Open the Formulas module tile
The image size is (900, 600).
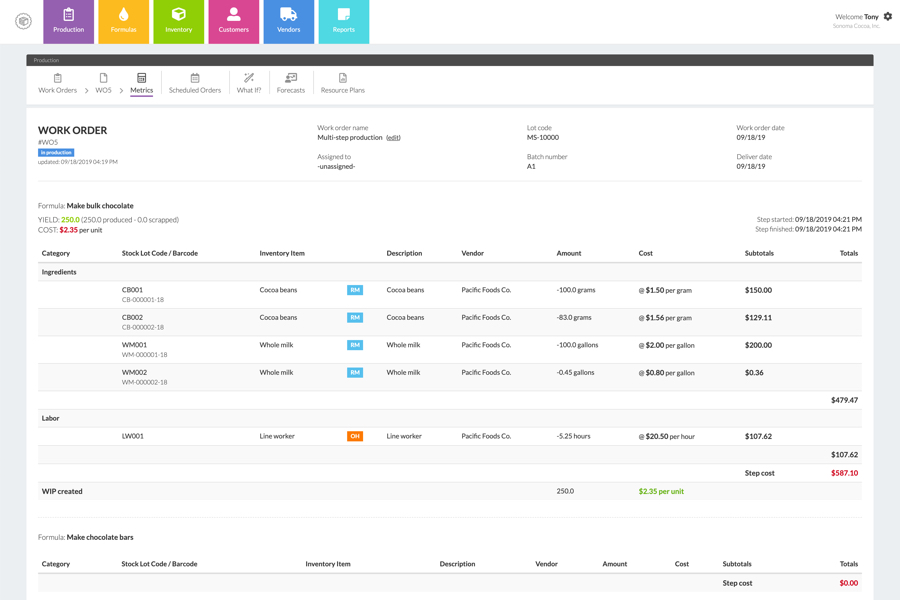123,21
